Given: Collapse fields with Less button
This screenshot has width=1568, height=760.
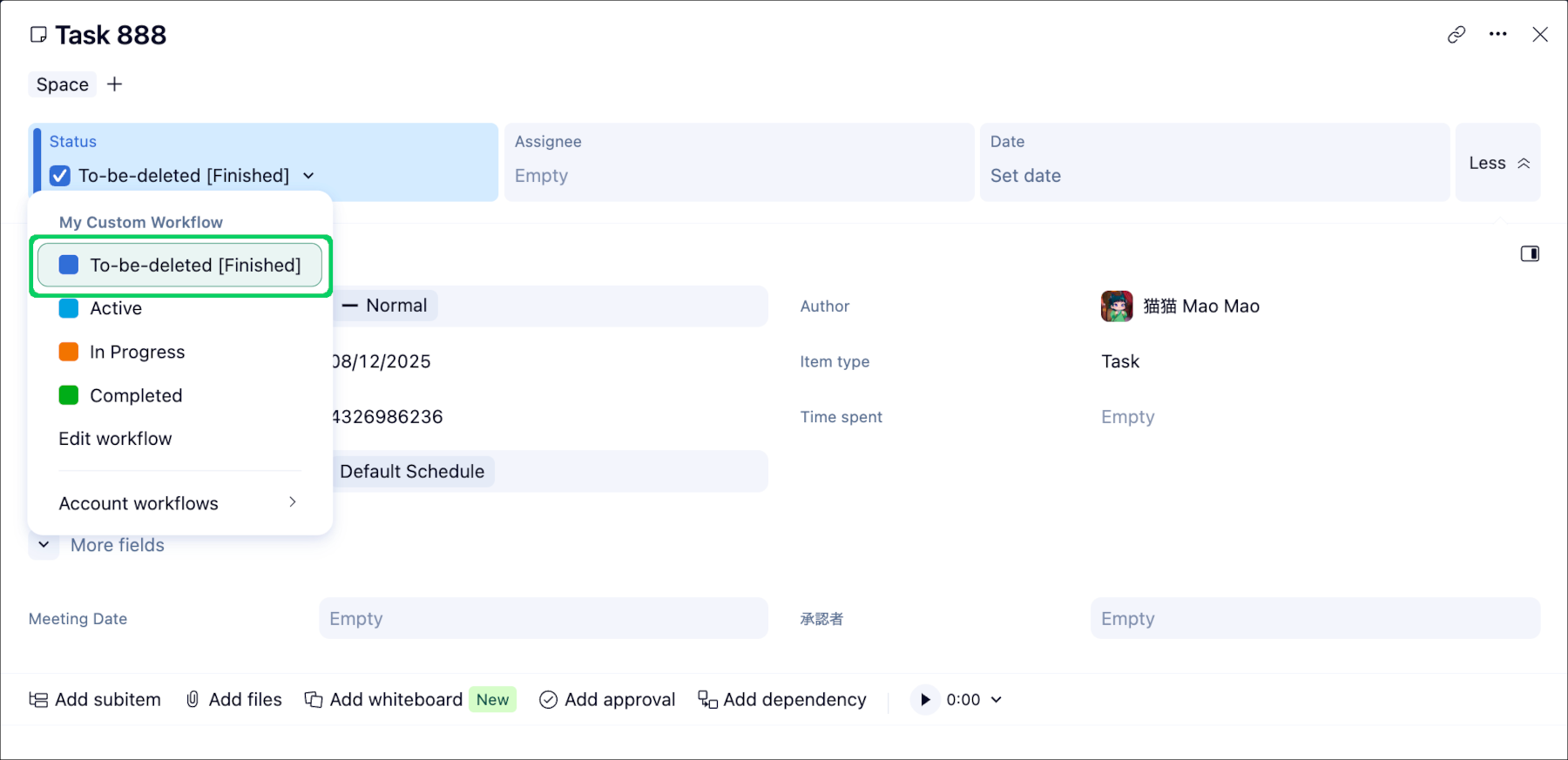Looking at the screenshot, I should 1498,163.
